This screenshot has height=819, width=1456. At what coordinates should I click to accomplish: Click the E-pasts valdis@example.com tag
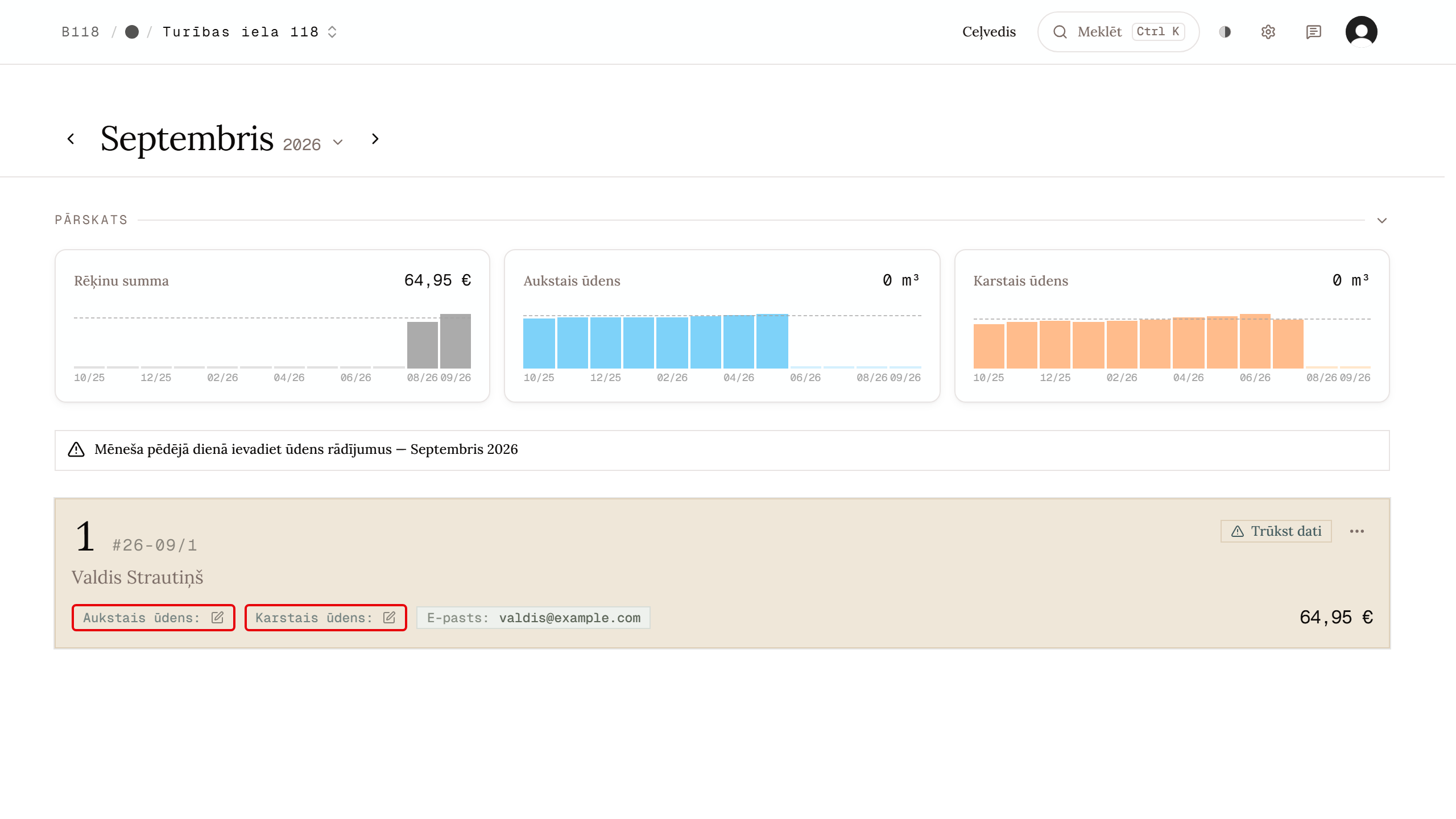click(533, 618)
